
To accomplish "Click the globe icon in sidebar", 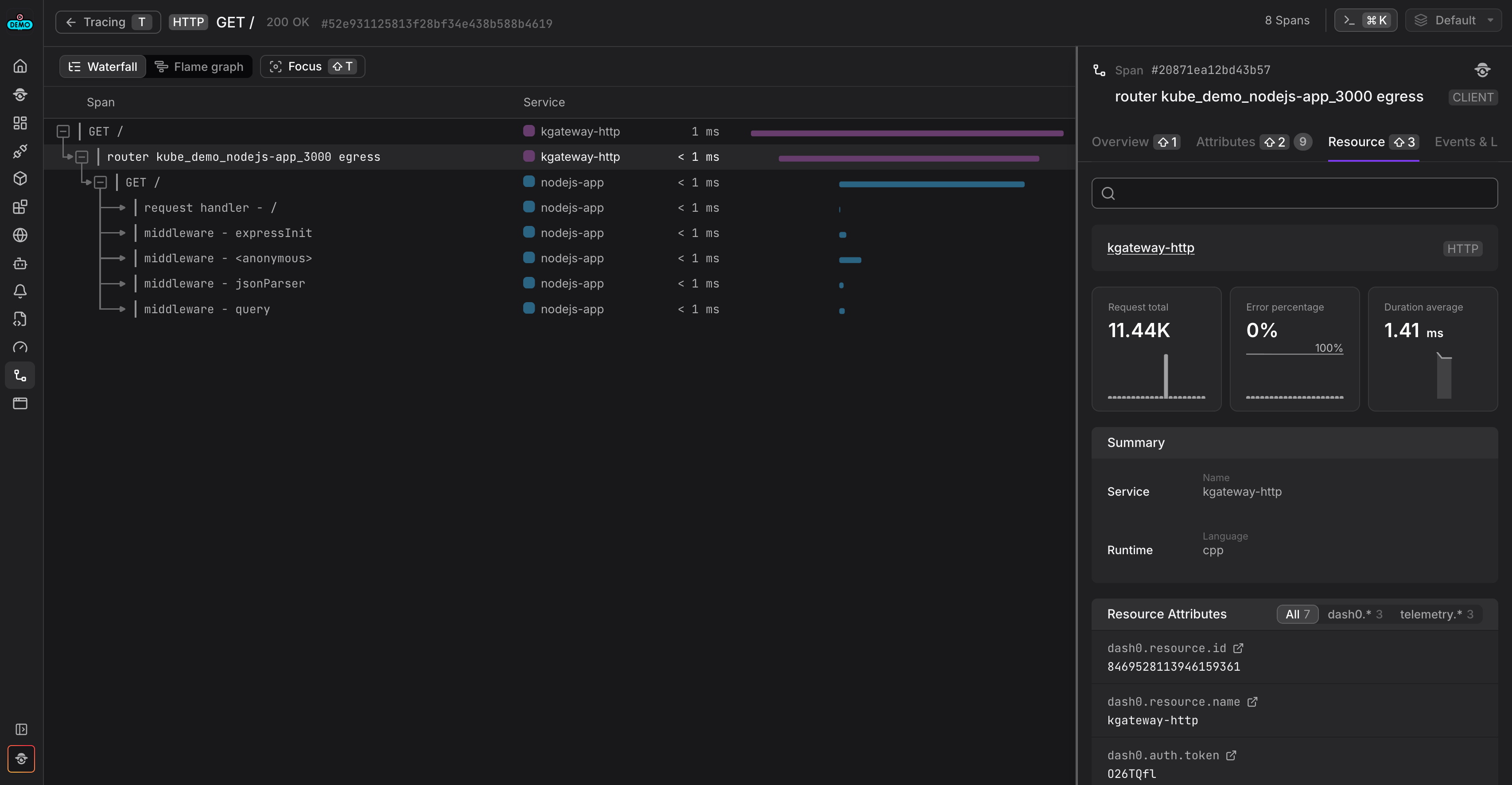I will click(20, 235).
